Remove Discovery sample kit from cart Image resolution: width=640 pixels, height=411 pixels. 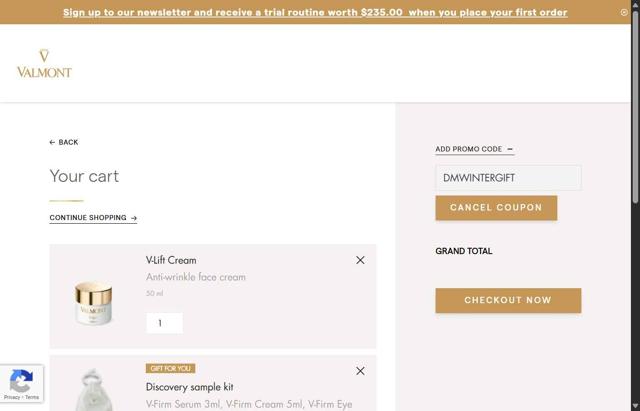click(360, 371)
